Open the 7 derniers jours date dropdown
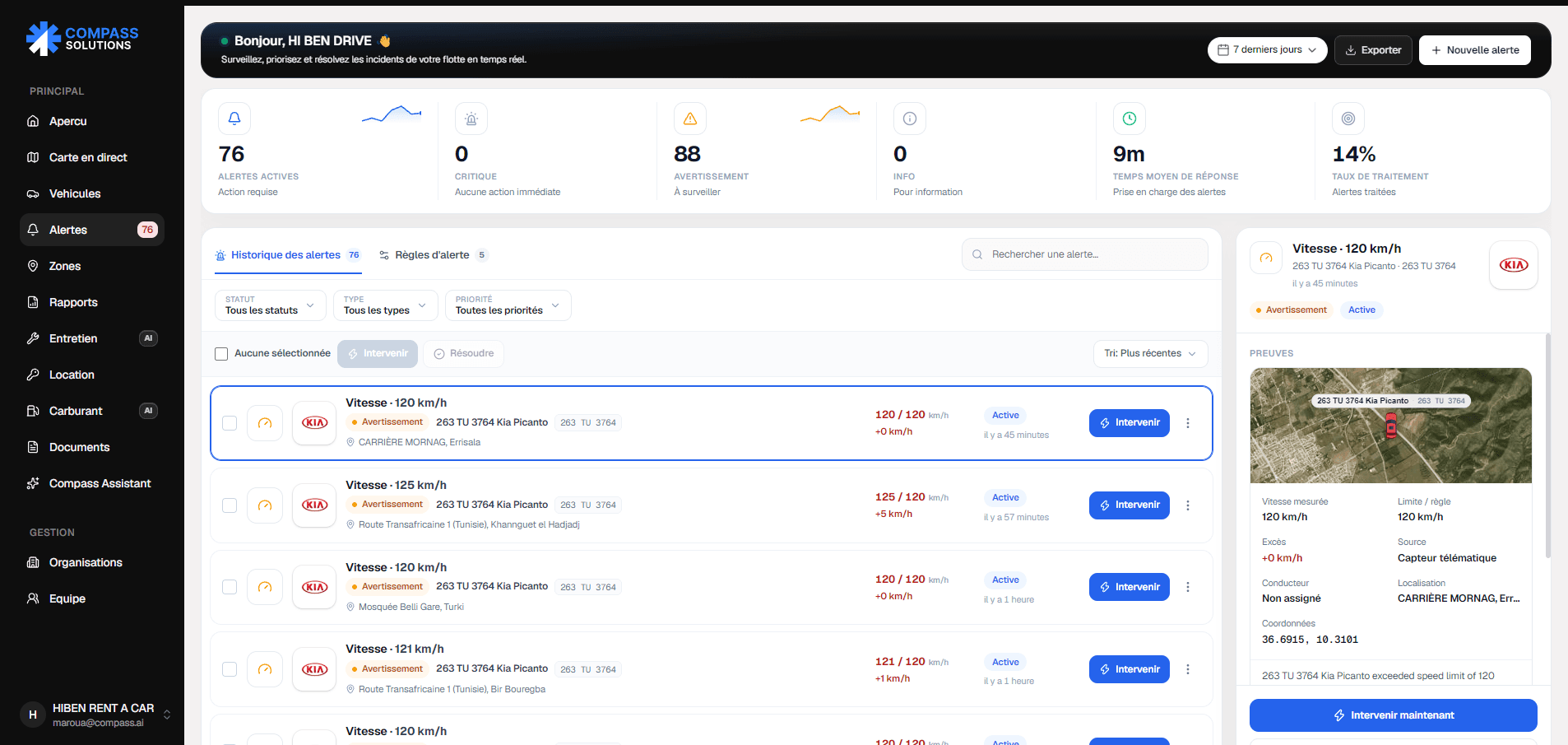1568x745 pixels. pyautogui.click(x=1267, y=49)
